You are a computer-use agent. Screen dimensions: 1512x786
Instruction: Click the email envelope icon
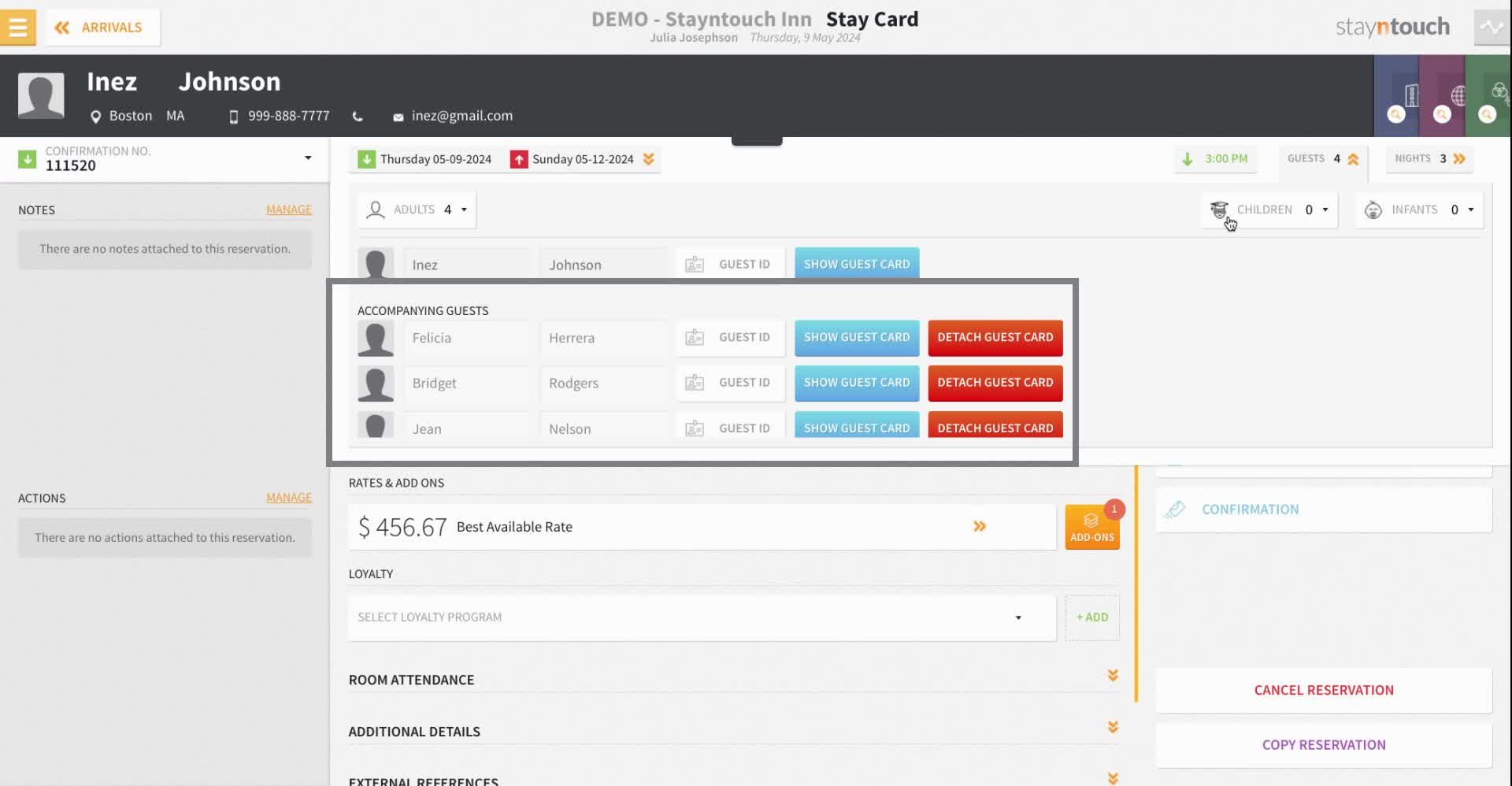pyautogui.click(x=398, y=117)
